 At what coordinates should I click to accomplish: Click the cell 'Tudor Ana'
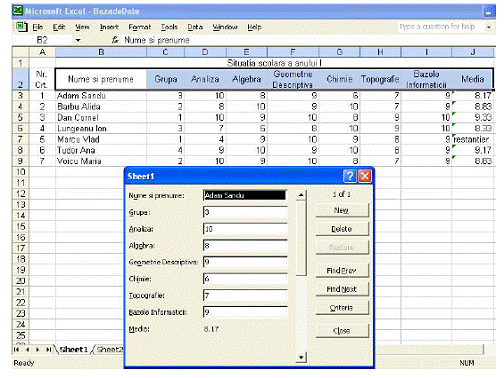(101, 150)
